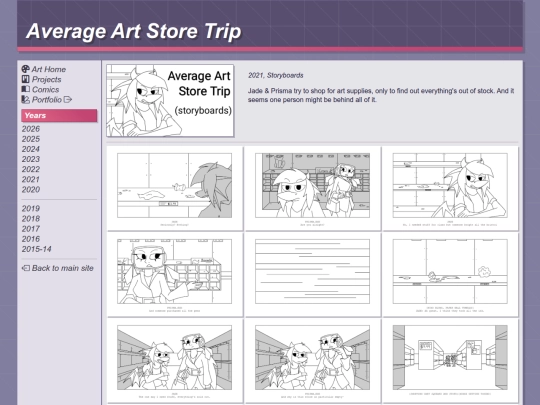Go to the Projects page
540x405 pixels.
click(46, 79)
